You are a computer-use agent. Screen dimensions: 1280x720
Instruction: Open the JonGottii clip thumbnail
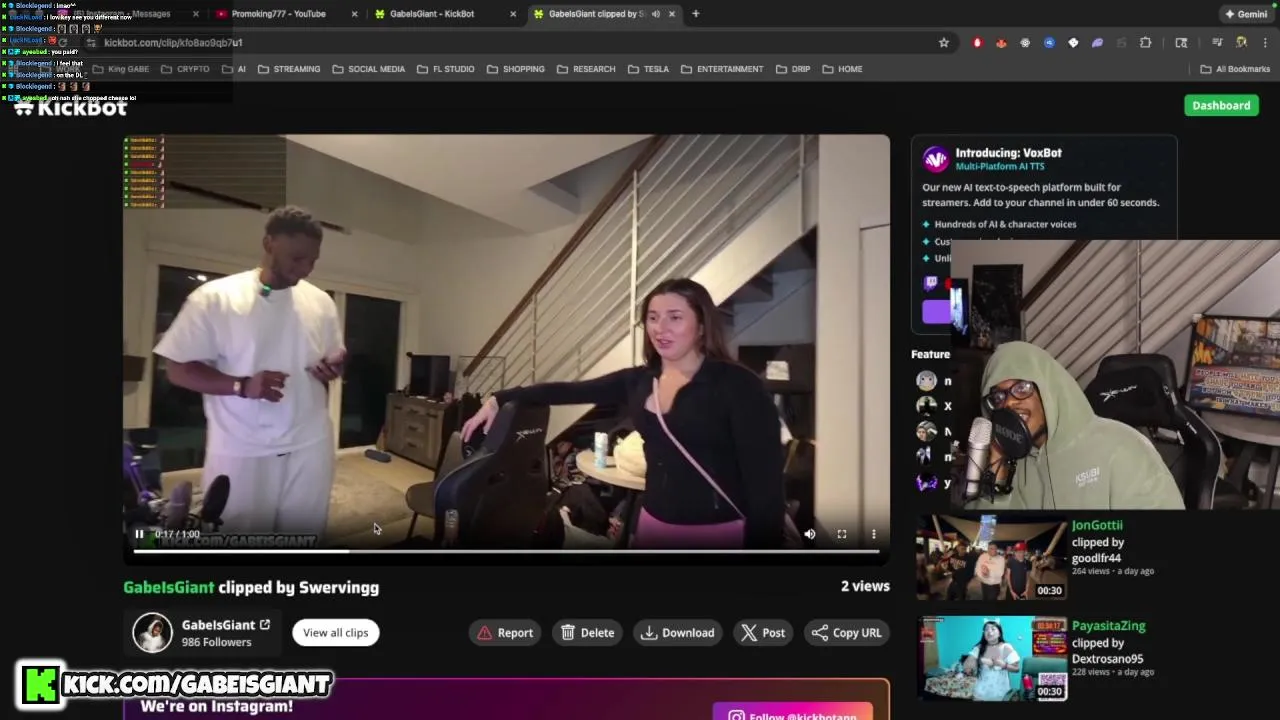point(991,558)
